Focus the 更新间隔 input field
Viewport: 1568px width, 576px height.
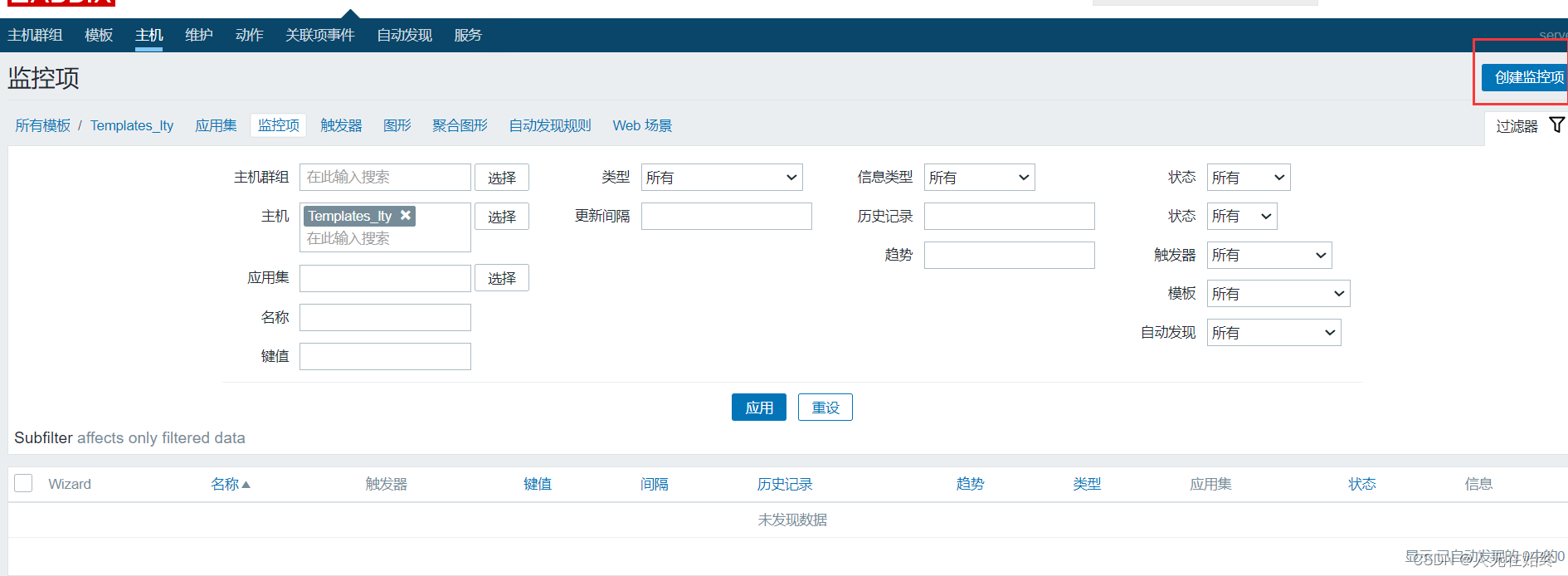tap(727, 216)
